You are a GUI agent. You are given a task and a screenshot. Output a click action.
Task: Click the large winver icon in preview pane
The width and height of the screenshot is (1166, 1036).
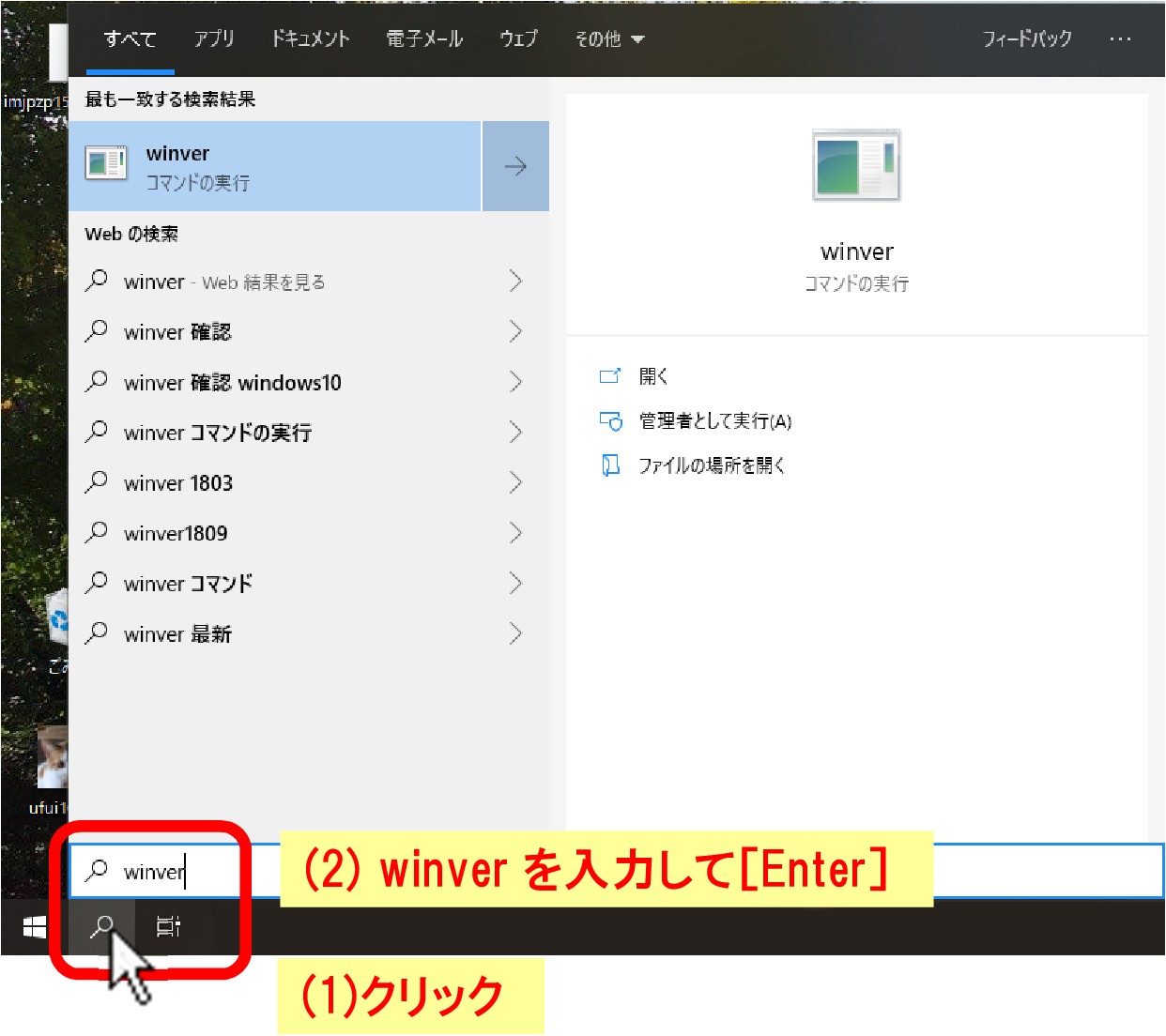point(856,166)
